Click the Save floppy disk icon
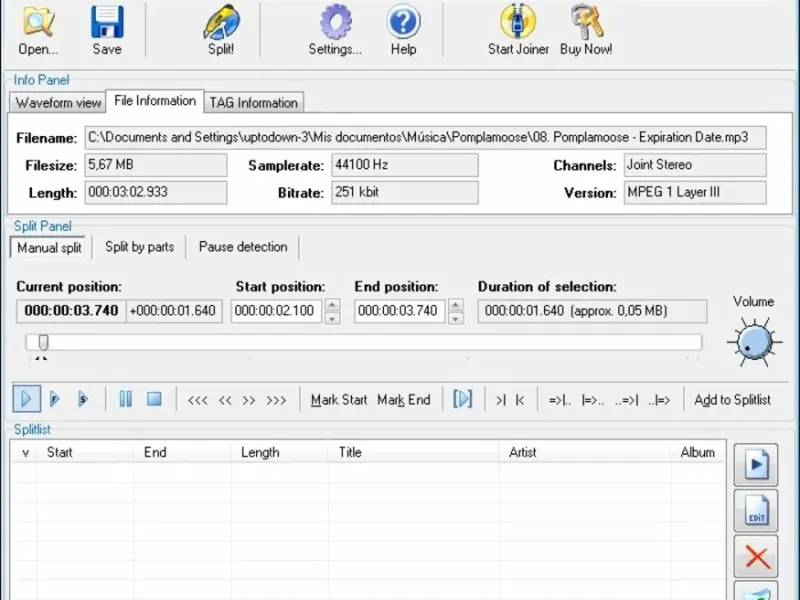 tap(107, 30)
